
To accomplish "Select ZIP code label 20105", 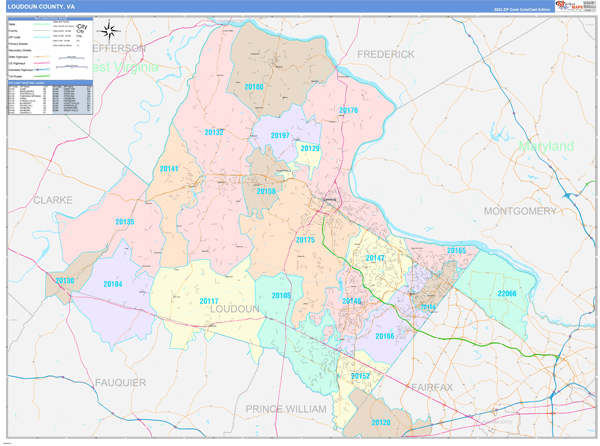I will point(281,296).
